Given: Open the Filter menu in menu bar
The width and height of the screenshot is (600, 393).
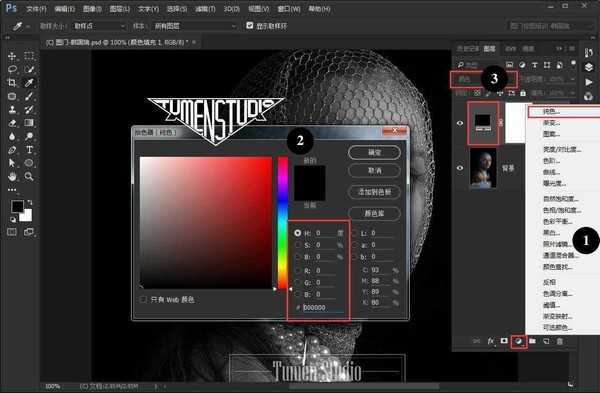Looking at the screenshot, I should (205, 8).
